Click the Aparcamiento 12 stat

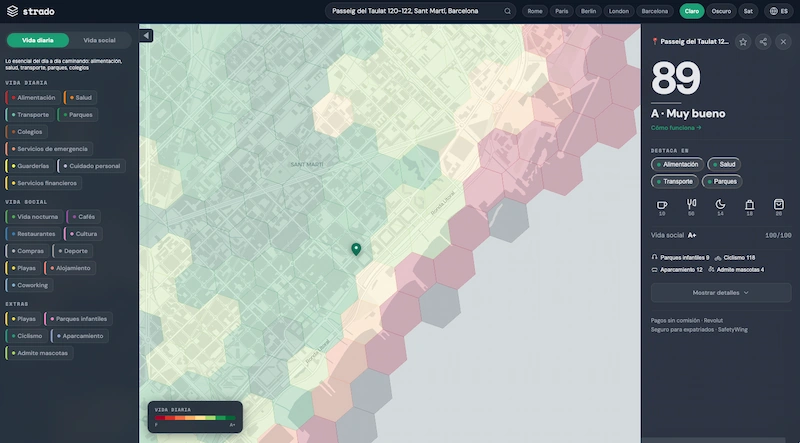[x=677, y=269]
